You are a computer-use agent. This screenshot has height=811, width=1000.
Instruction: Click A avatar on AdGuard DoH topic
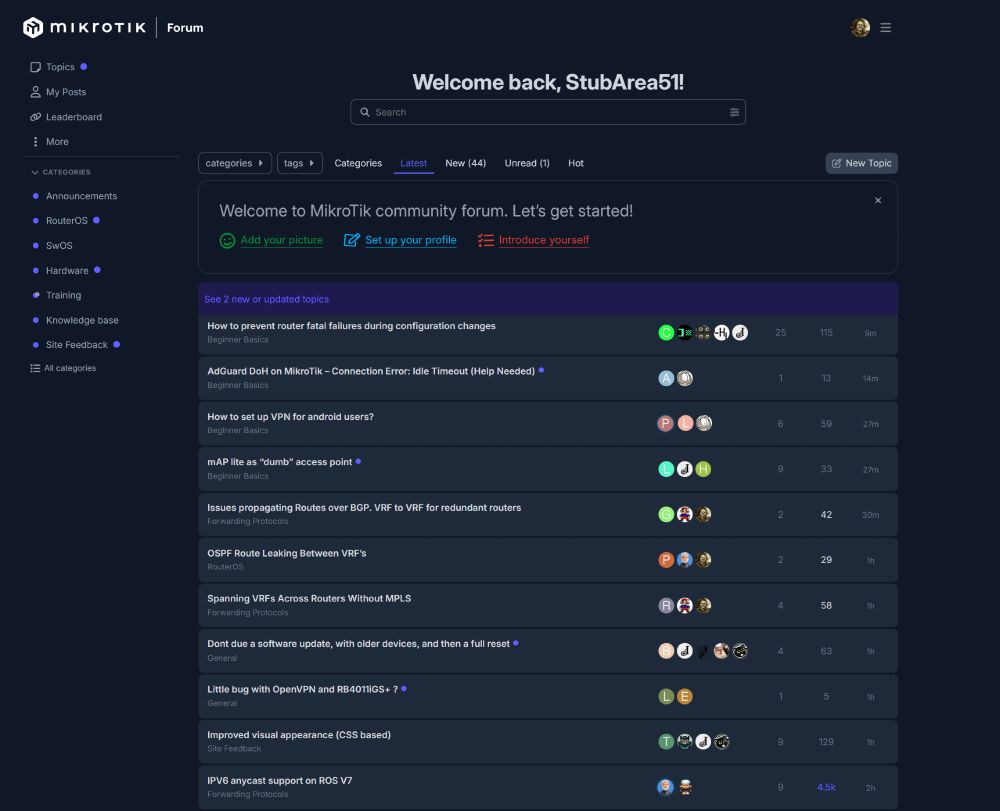point(666,378)
